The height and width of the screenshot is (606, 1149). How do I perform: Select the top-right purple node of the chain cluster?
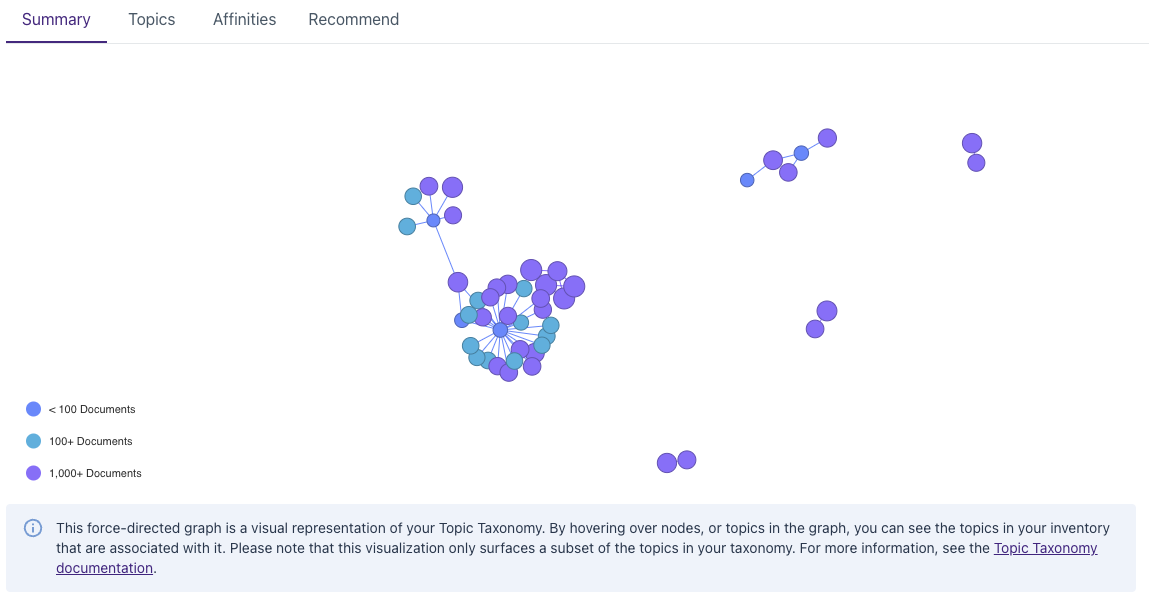pyautogui.click(x=827, y=138)
